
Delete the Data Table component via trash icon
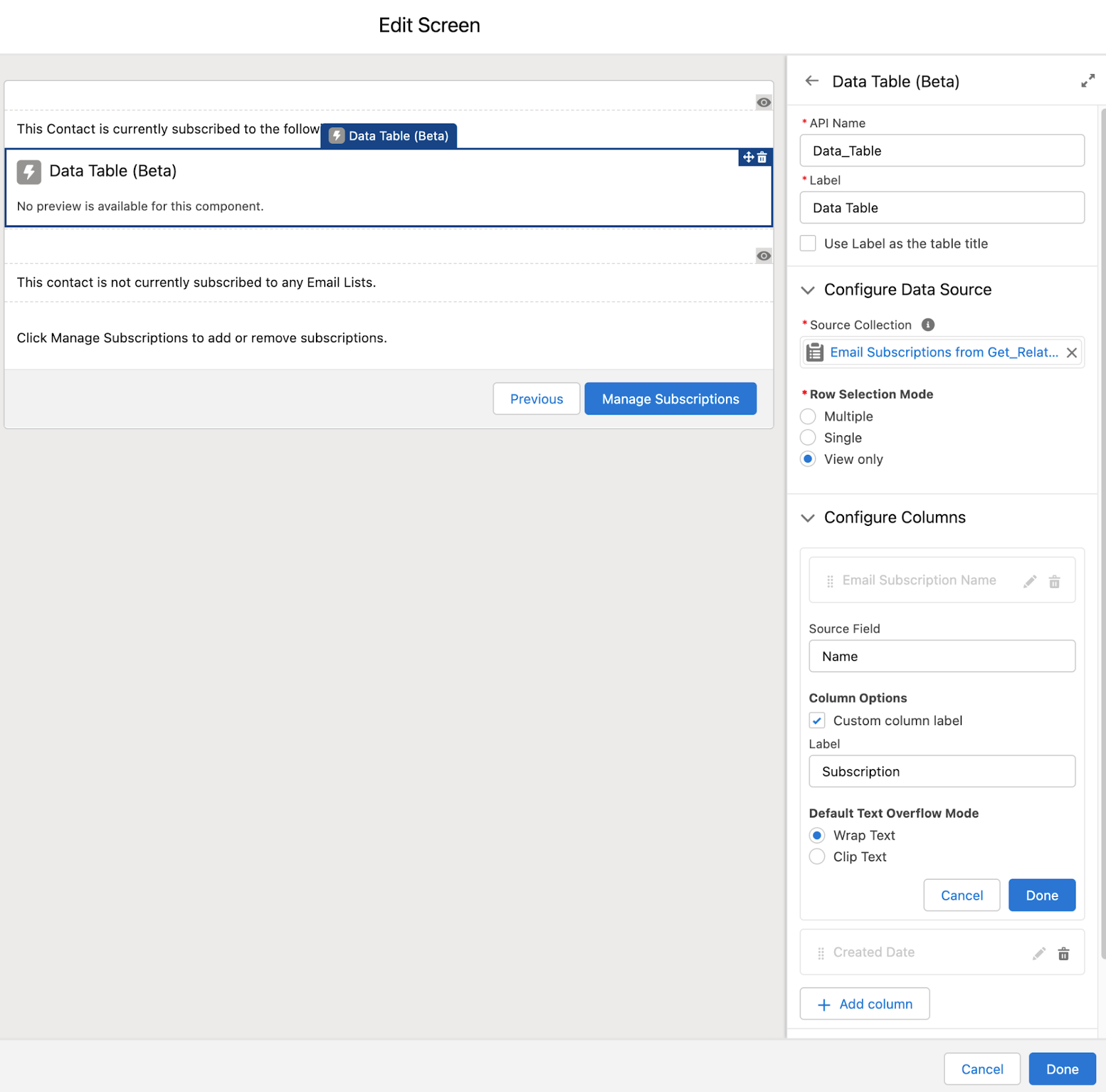[762, 158]
